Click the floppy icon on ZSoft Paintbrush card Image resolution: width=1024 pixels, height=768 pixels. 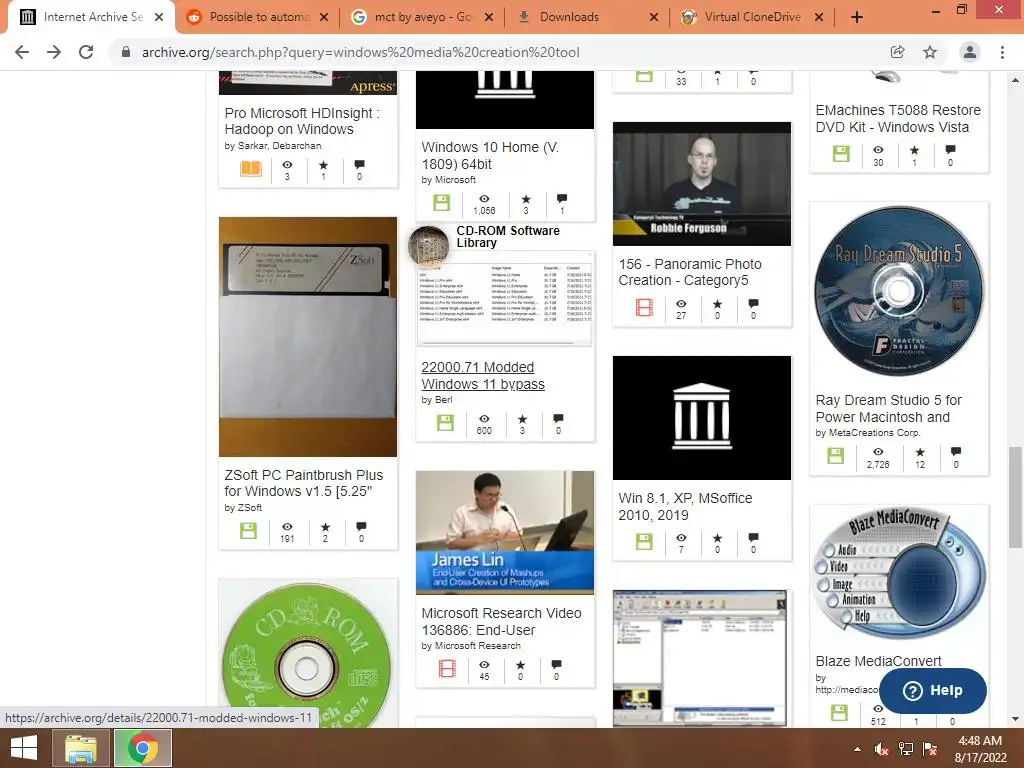[248, 531]
